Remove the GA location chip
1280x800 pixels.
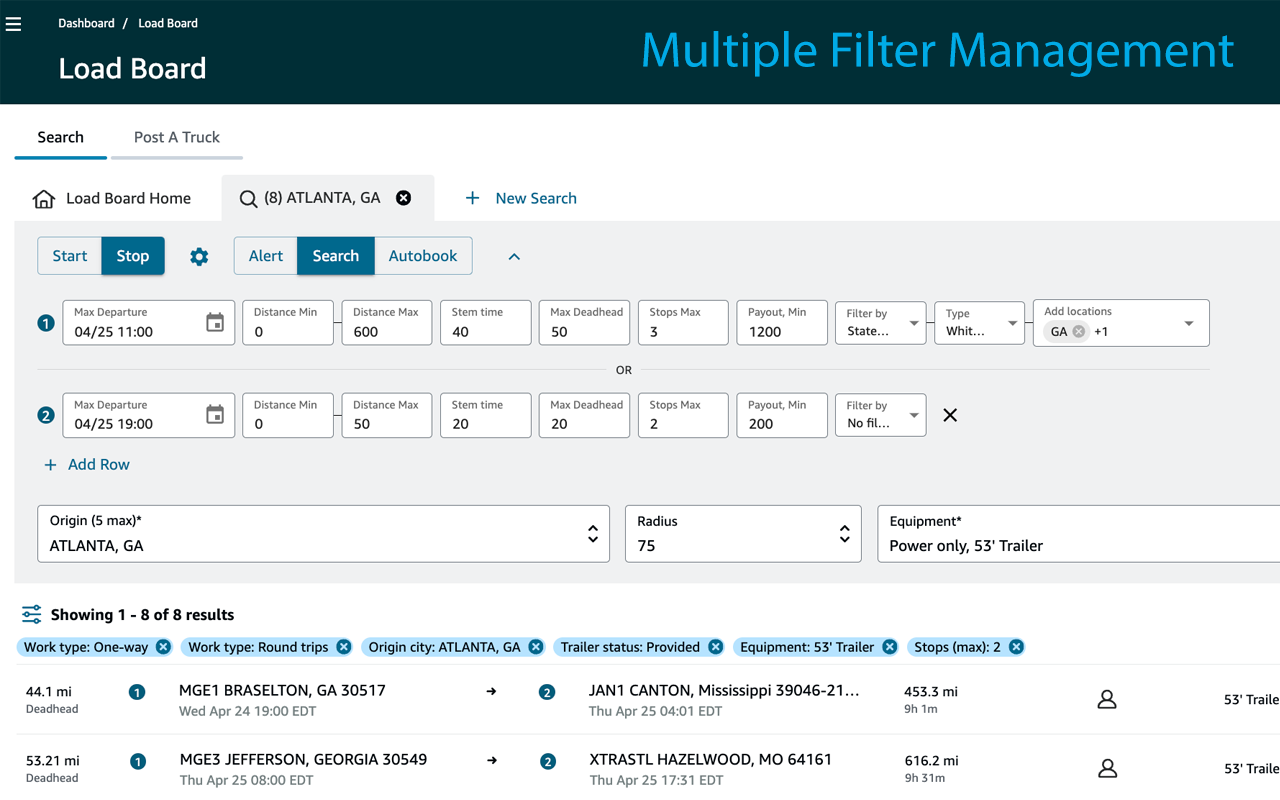1079,332
